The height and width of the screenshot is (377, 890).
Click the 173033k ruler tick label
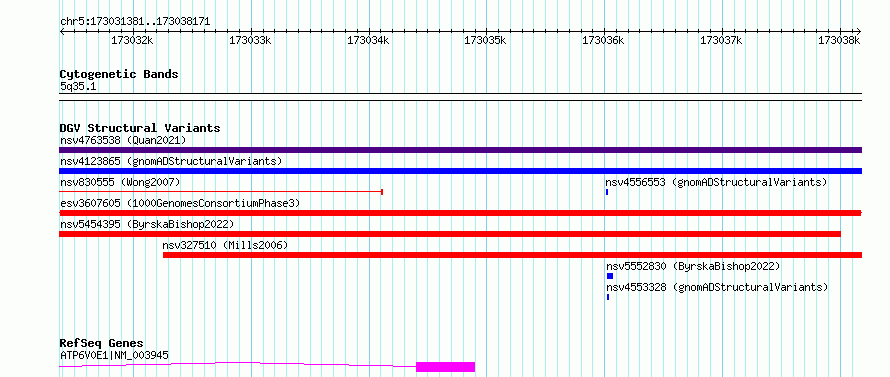(x=250, y=41)
